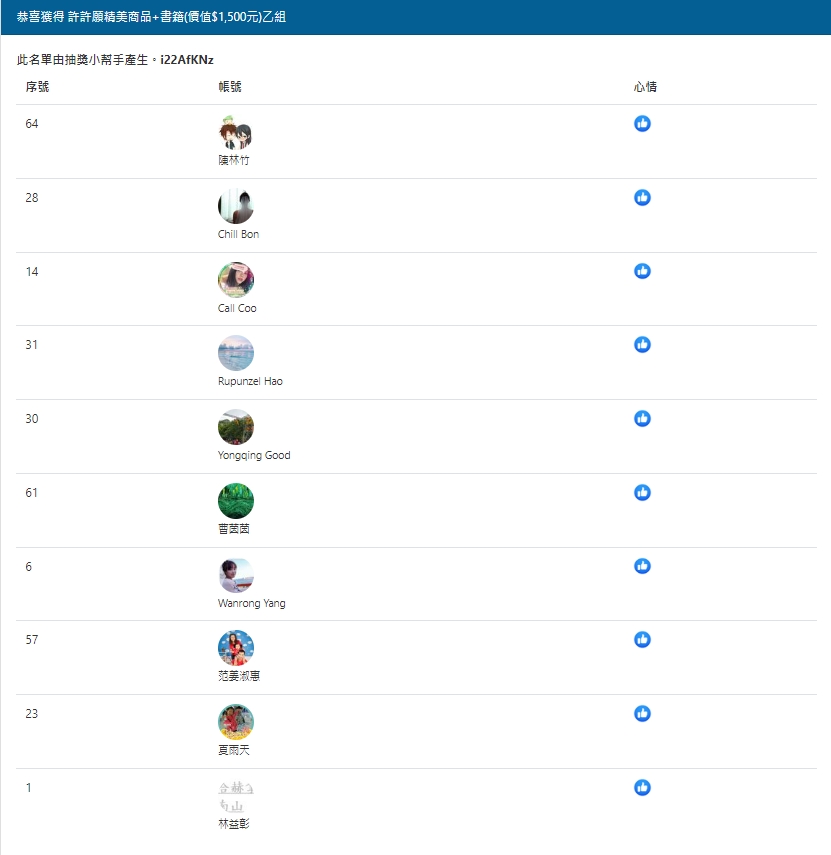
Task: Click the 帳號 column header
Action: (230, 87)
